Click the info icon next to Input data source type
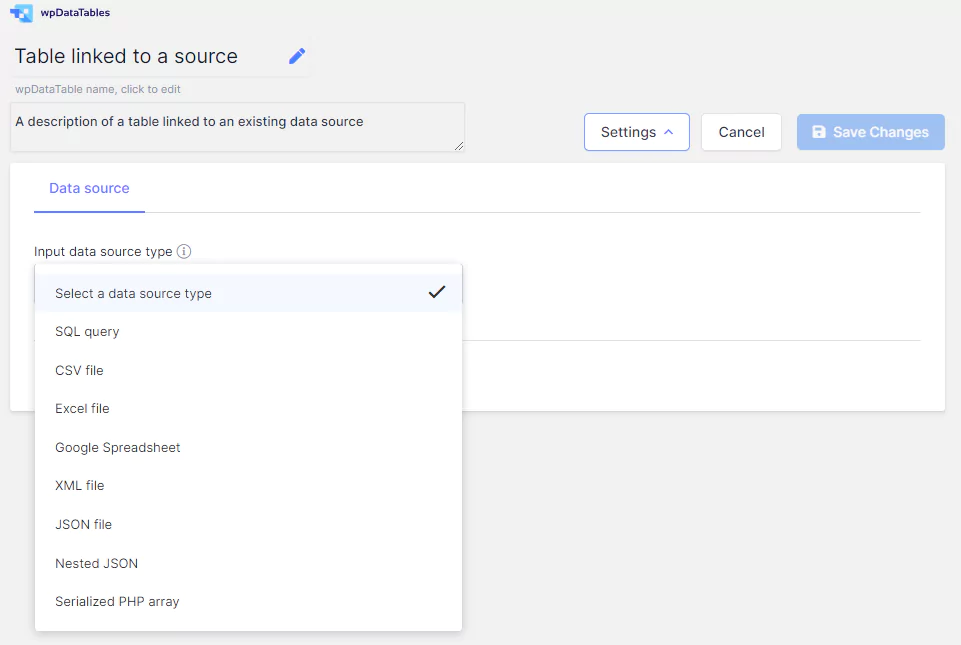The width and height of the screenshot is (961, 645). (x=184, y=251)
